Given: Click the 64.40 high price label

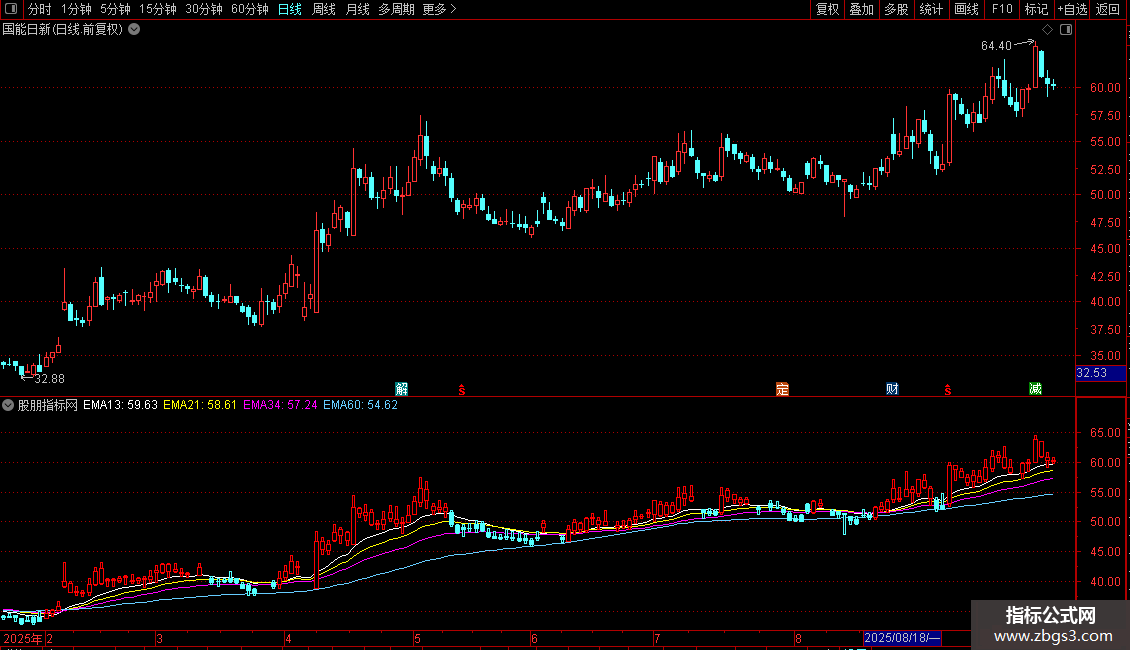Looking at the screenshot, I should (x=996, y=46).
